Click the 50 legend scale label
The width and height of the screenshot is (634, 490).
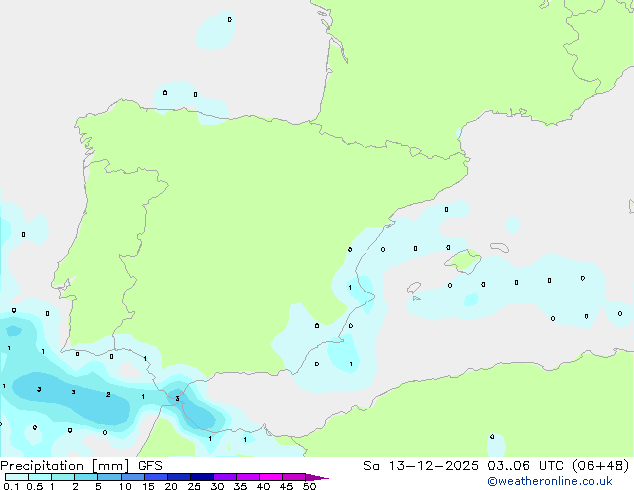pos(310,486)
